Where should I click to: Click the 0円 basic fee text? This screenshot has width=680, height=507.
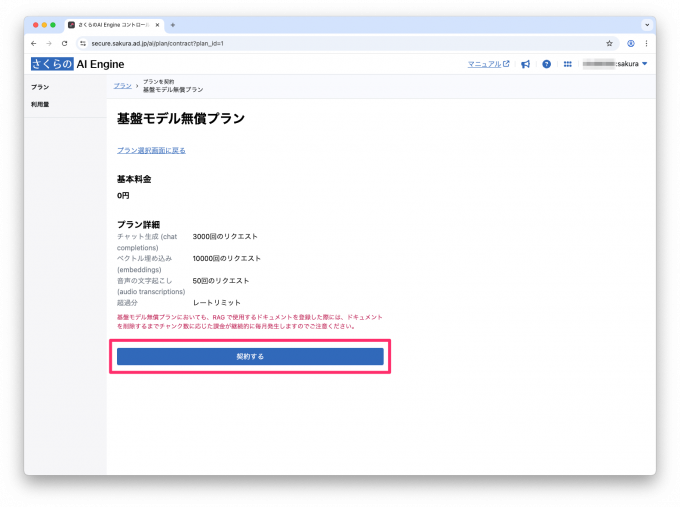pos(123,196)
